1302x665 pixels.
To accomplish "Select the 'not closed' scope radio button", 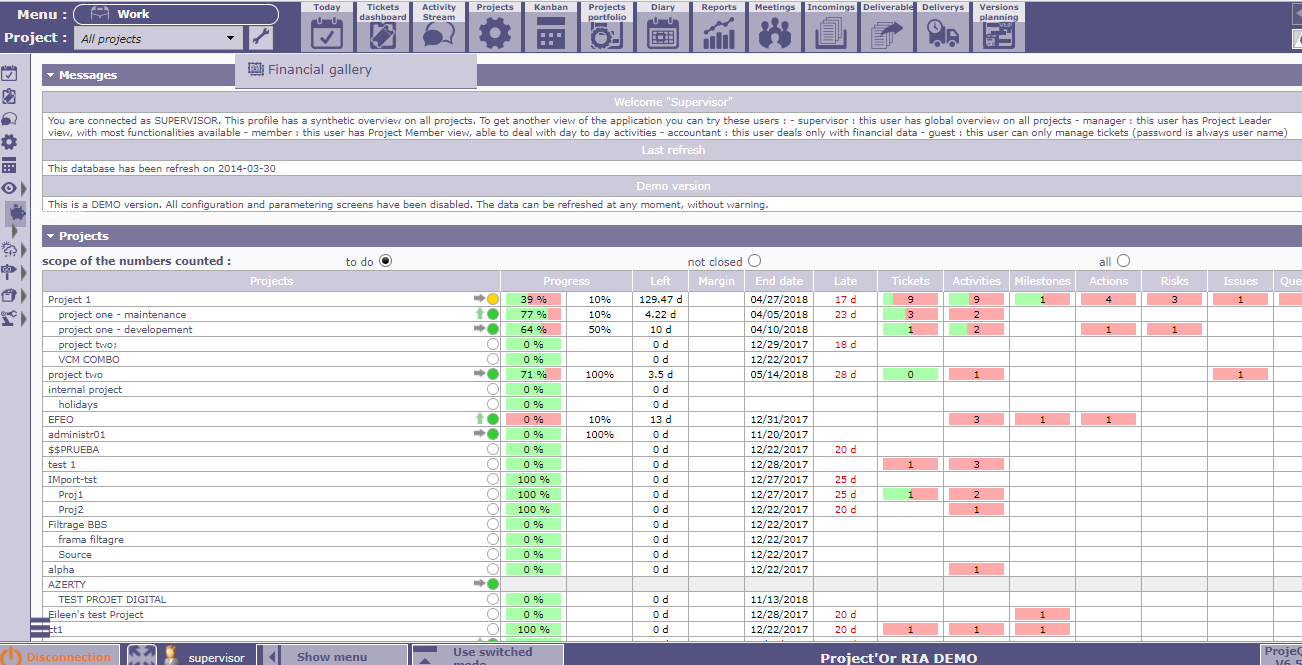I will [x=754, y=261].
